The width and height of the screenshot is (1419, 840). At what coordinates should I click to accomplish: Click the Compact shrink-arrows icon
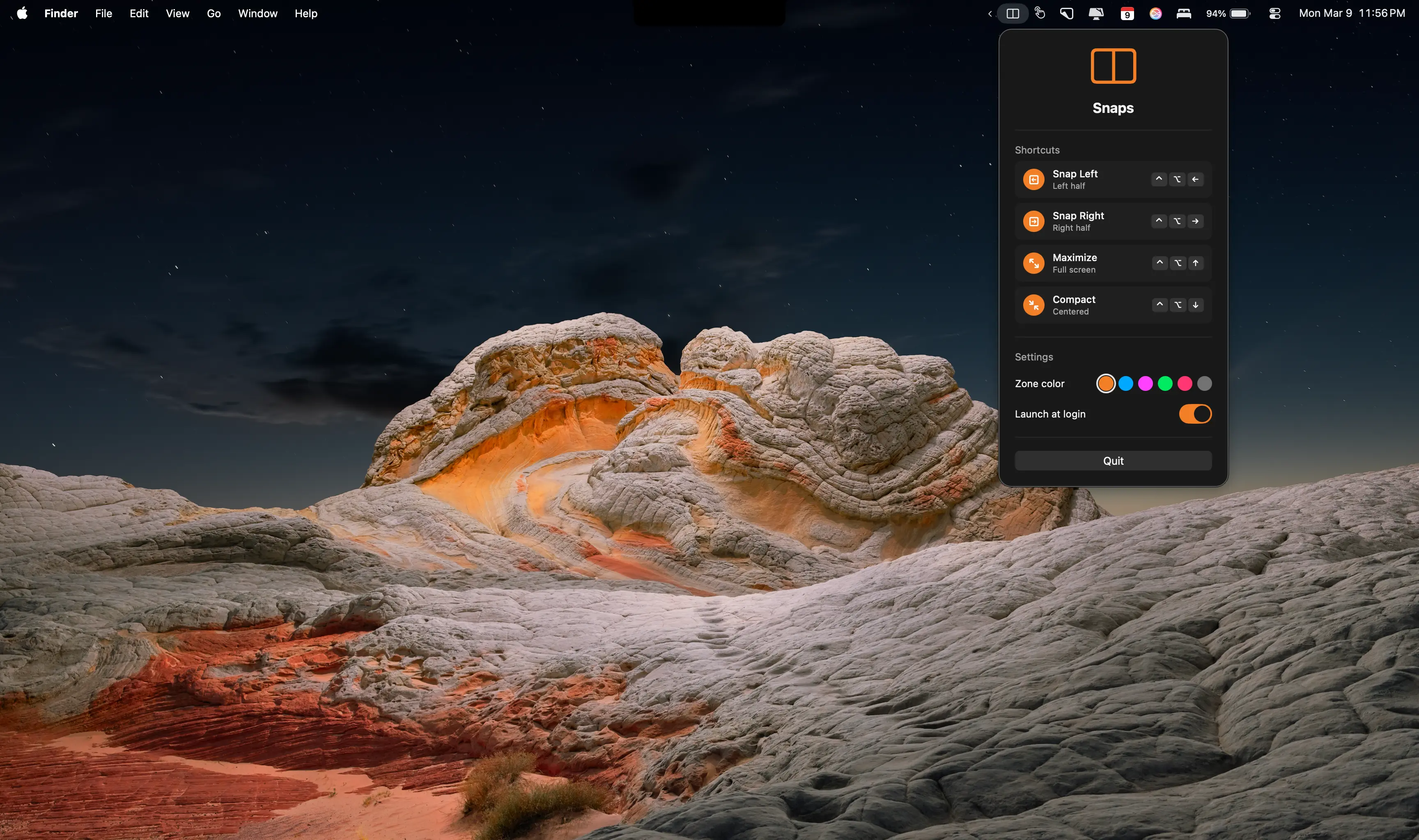coord(1033,305)
